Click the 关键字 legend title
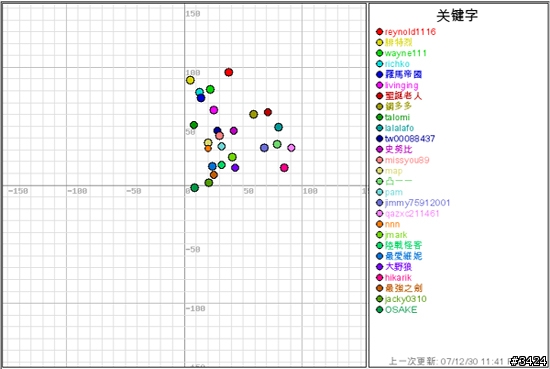This screenshot has width=550, height=369. click(457, 15)
